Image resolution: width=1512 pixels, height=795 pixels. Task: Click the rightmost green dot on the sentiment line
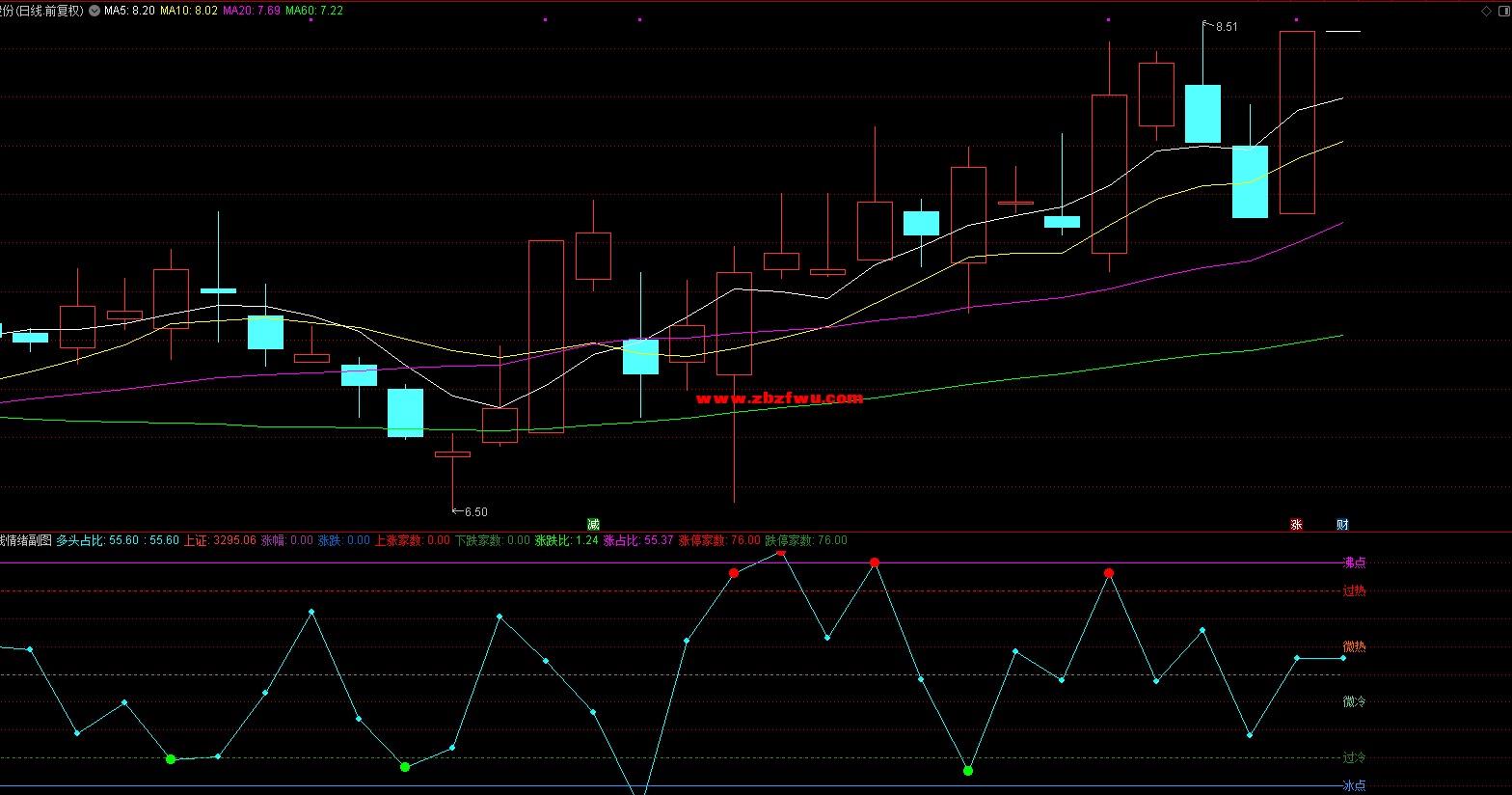point(968,771)
